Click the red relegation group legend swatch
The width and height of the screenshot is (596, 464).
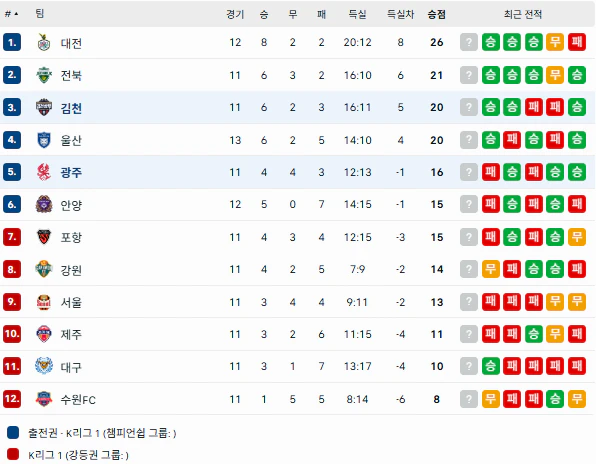[13, 454]
